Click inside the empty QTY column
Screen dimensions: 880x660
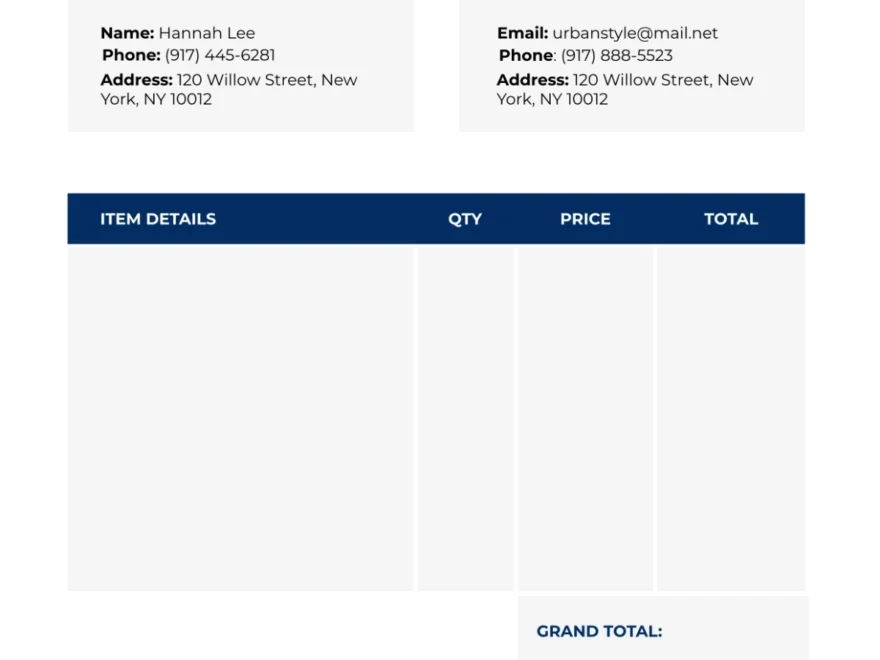tap(465, 418)
